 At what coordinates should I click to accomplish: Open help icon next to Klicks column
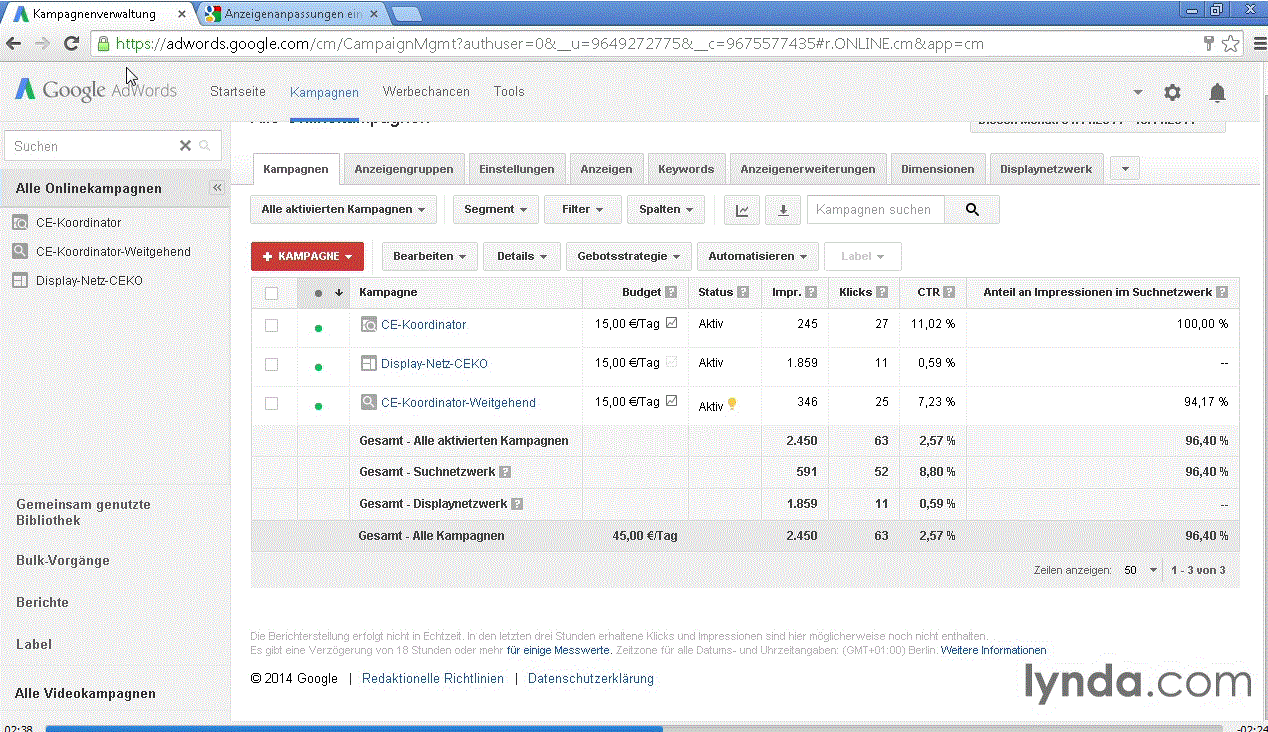pyautogui.click(x=881, y=293)
